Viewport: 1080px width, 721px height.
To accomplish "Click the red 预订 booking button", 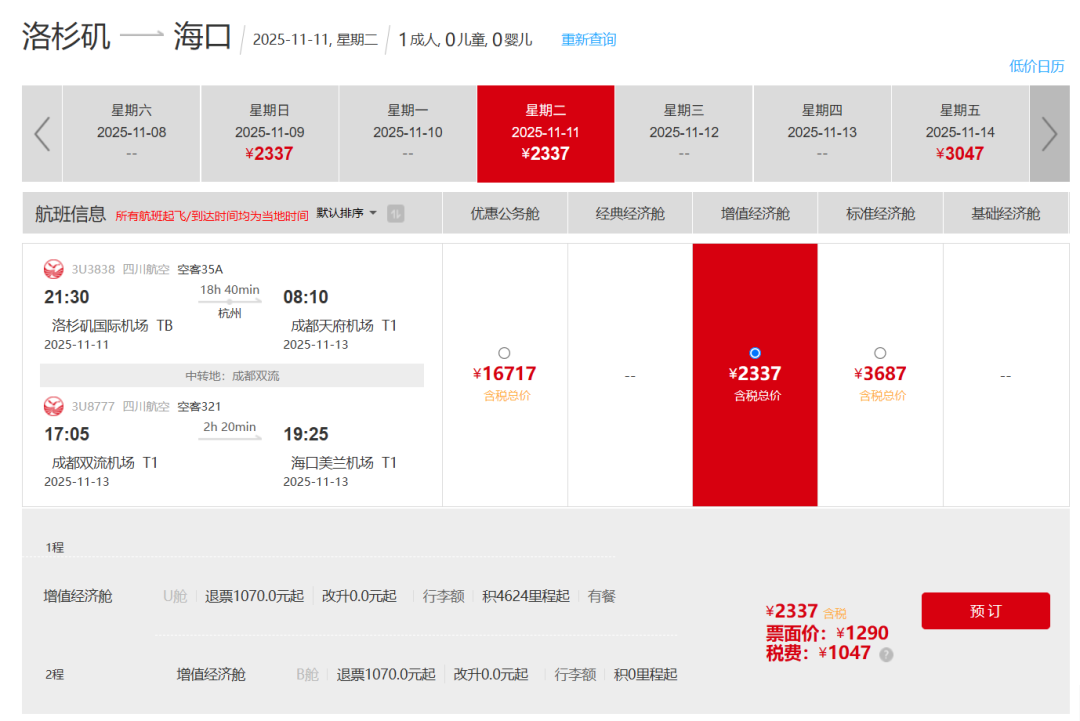I will (985, 611).
